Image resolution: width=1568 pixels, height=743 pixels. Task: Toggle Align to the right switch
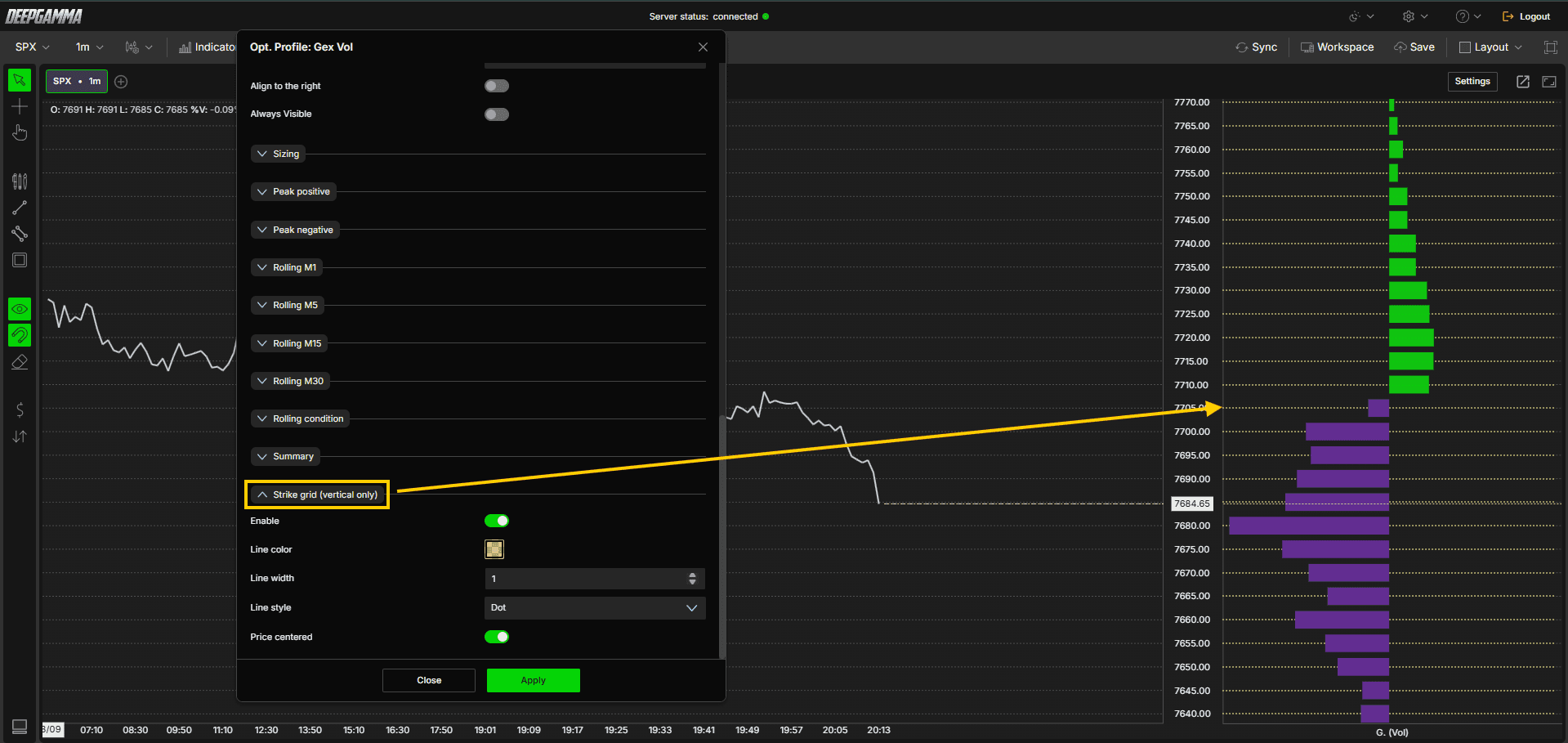coord(497,86)
